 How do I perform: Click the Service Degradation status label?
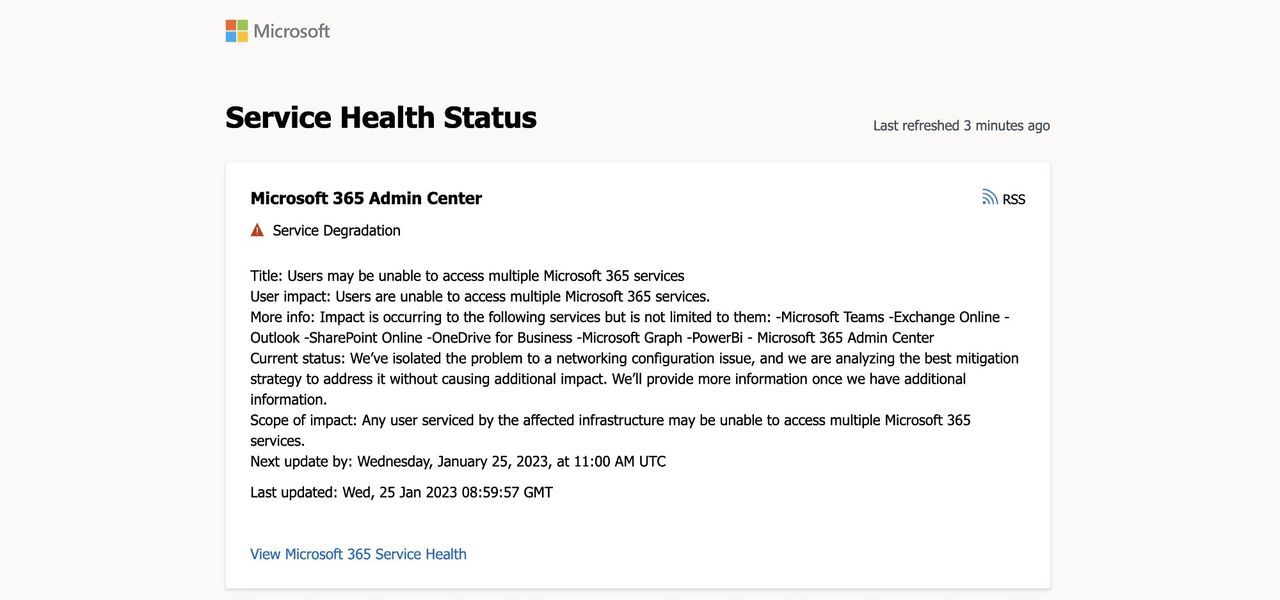pos(336,230)
